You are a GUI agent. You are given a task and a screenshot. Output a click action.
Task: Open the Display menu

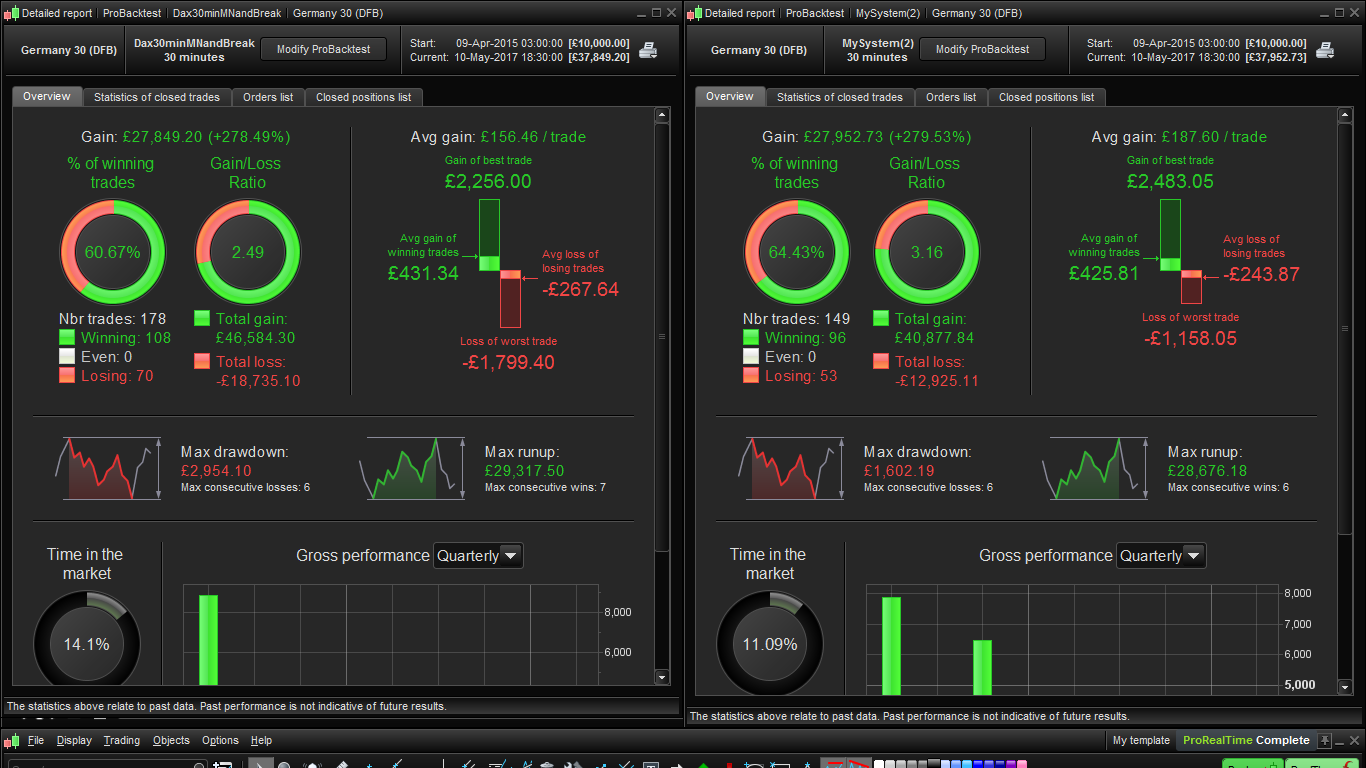(x=74, y=741)
